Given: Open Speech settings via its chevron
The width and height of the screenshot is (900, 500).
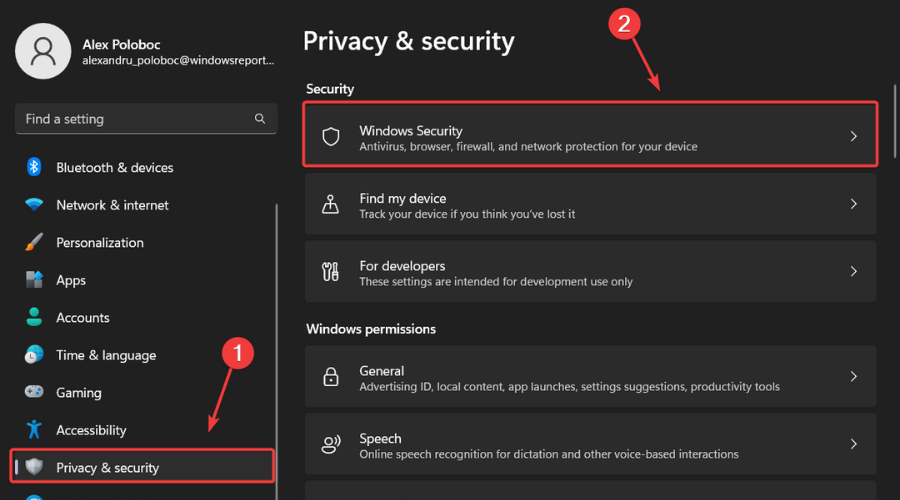Looking at the screenshot, I should tap(854, 444).
